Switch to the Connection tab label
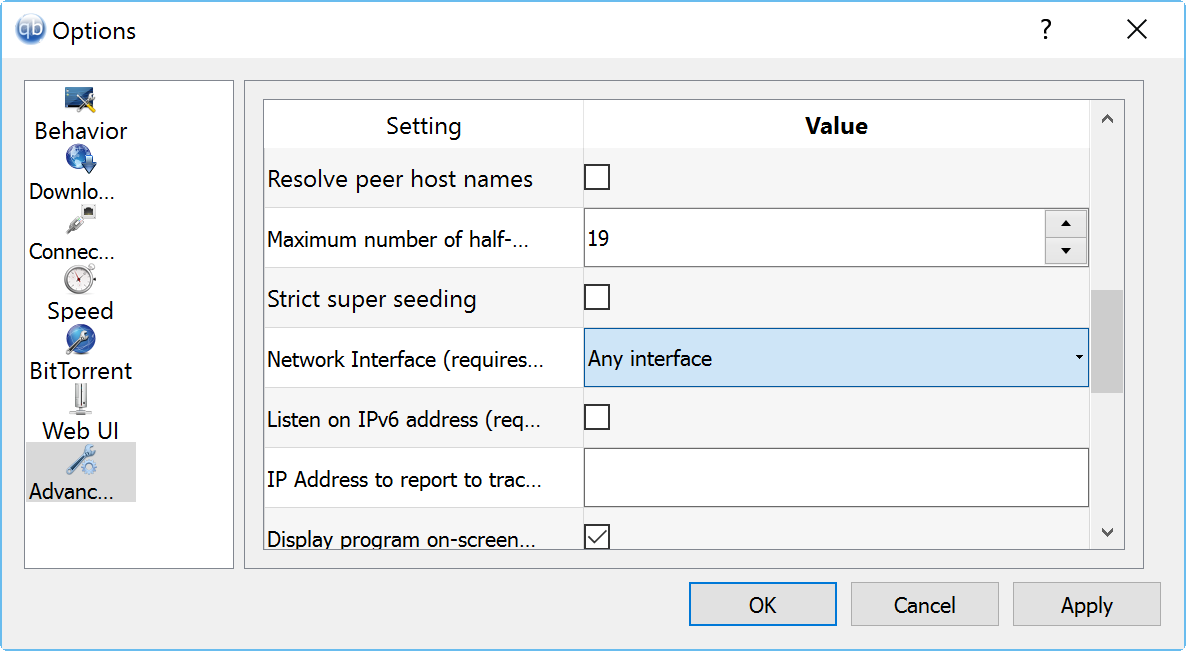Image resolution: width=1186 pixels, height=651 pixels. click(72, 251)
